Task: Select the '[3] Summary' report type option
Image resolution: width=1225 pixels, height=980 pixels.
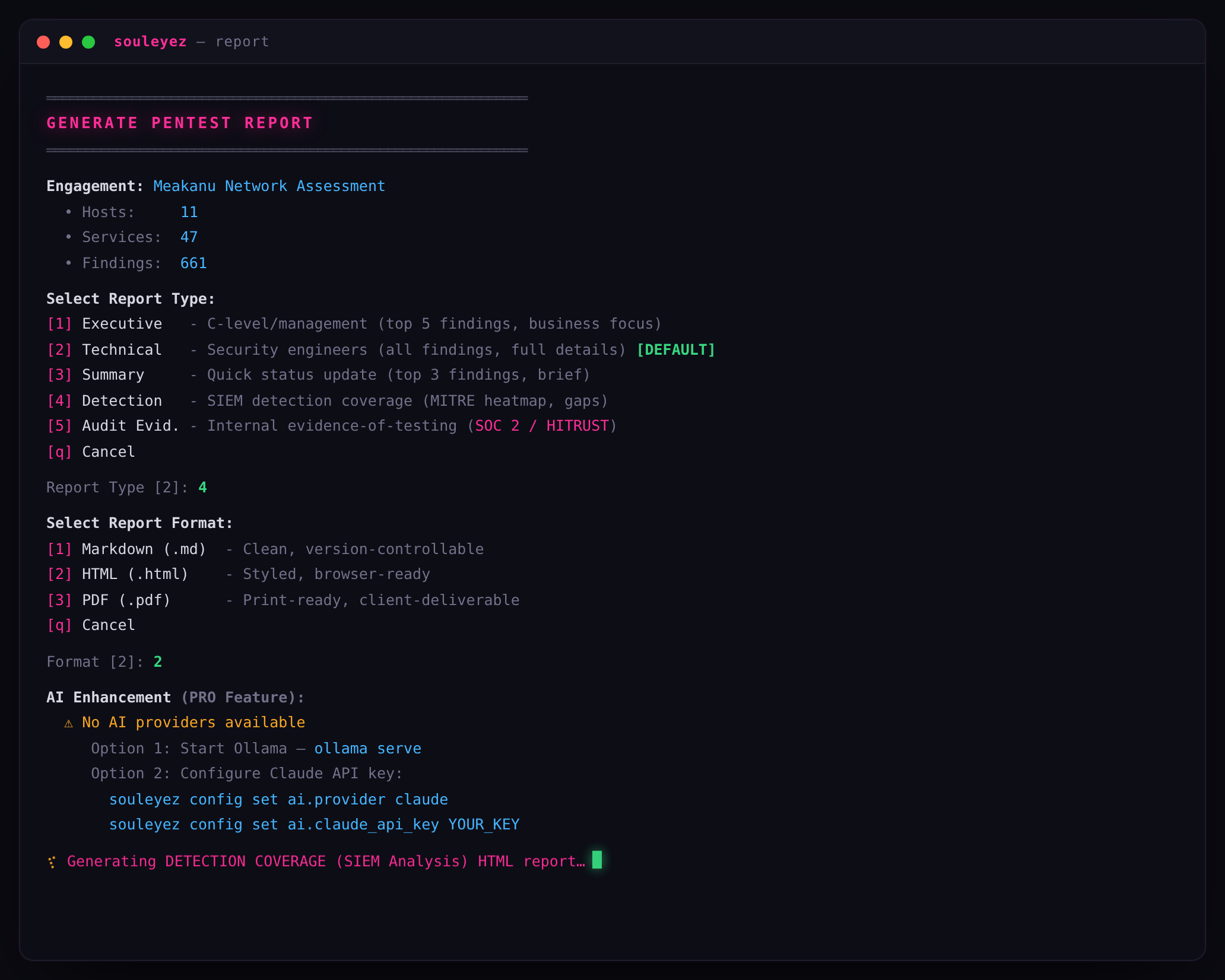Action: [96, 375]
